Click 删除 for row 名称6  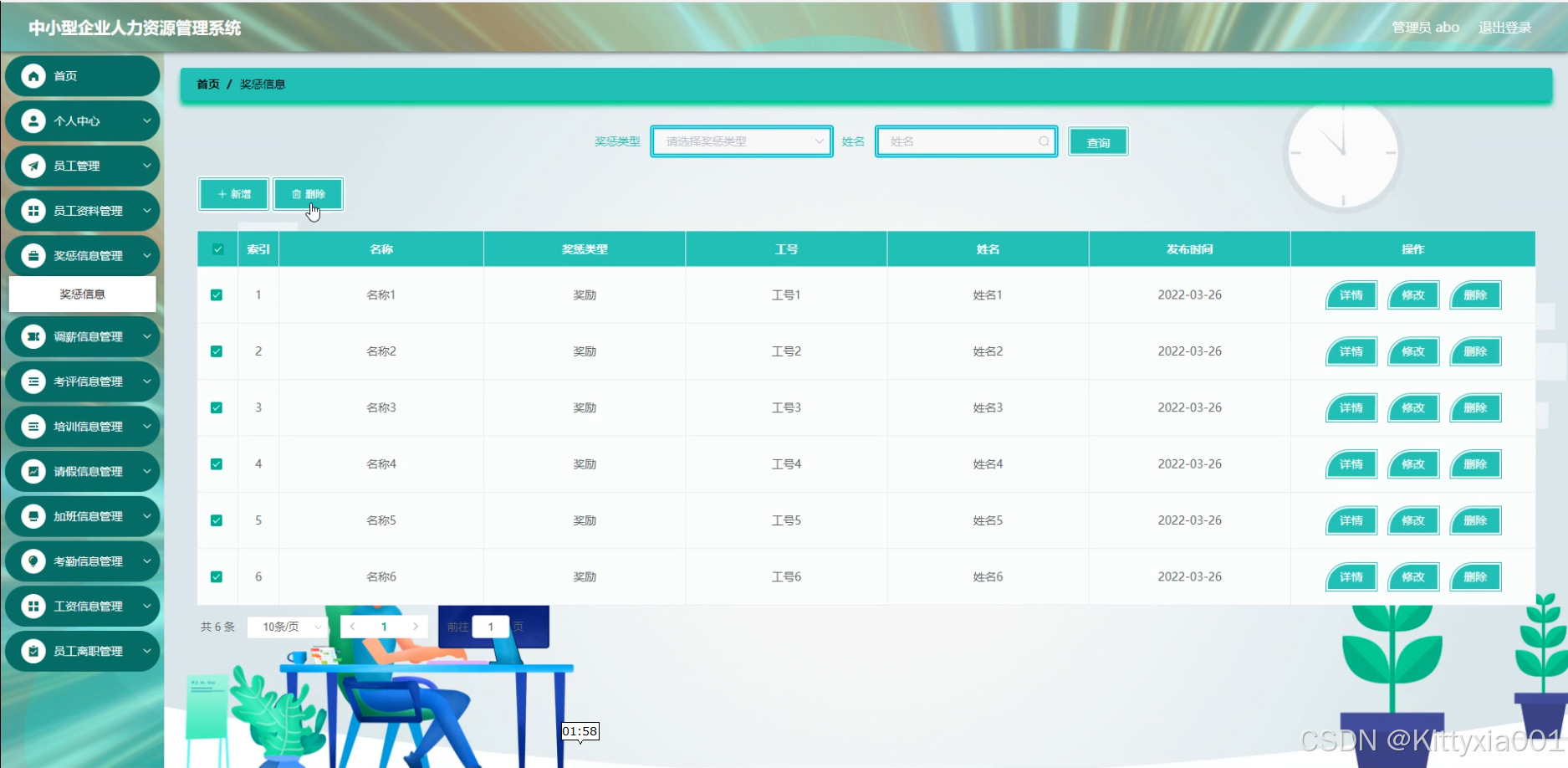click(1475, 577)
